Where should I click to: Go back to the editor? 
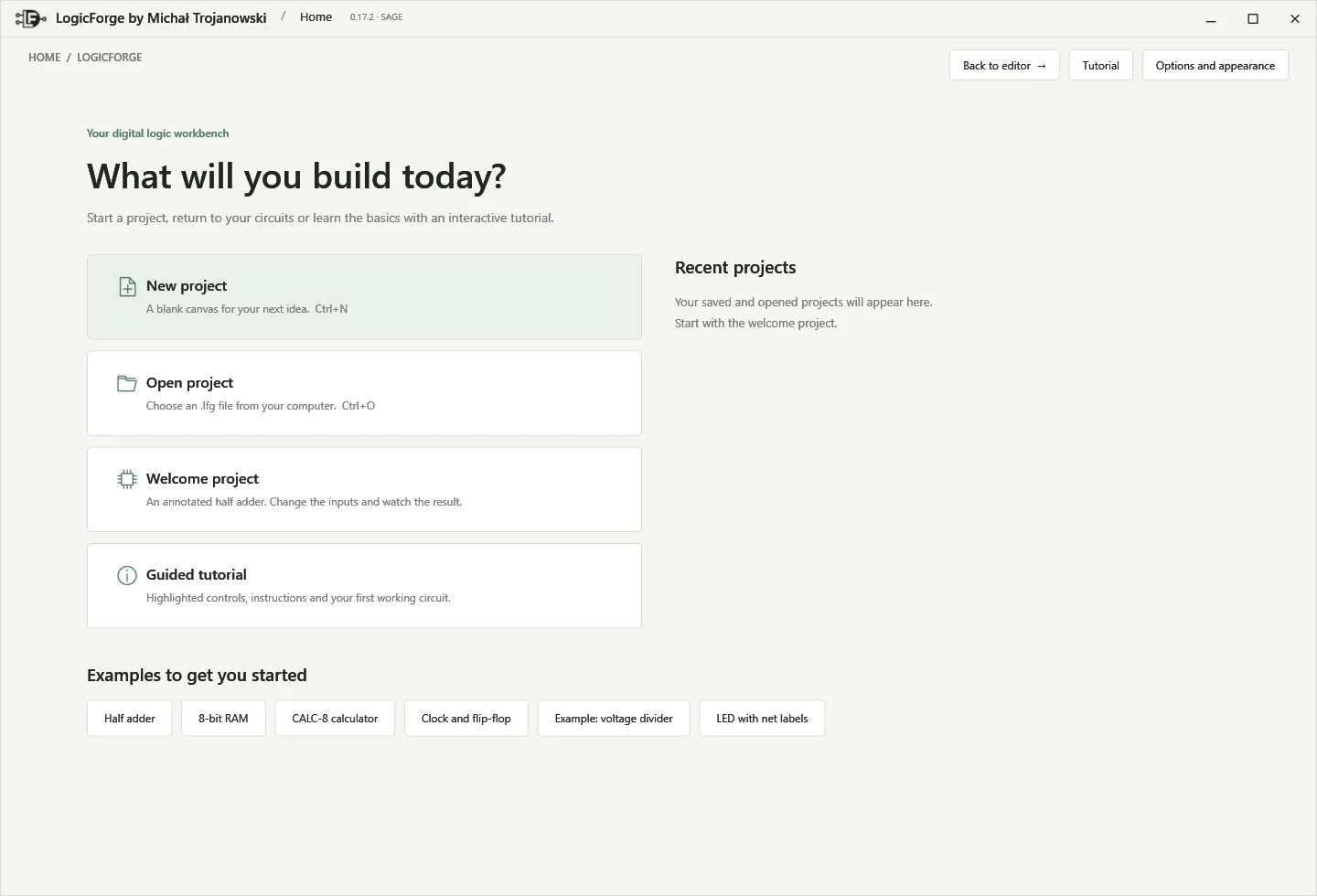[1004, 65]
